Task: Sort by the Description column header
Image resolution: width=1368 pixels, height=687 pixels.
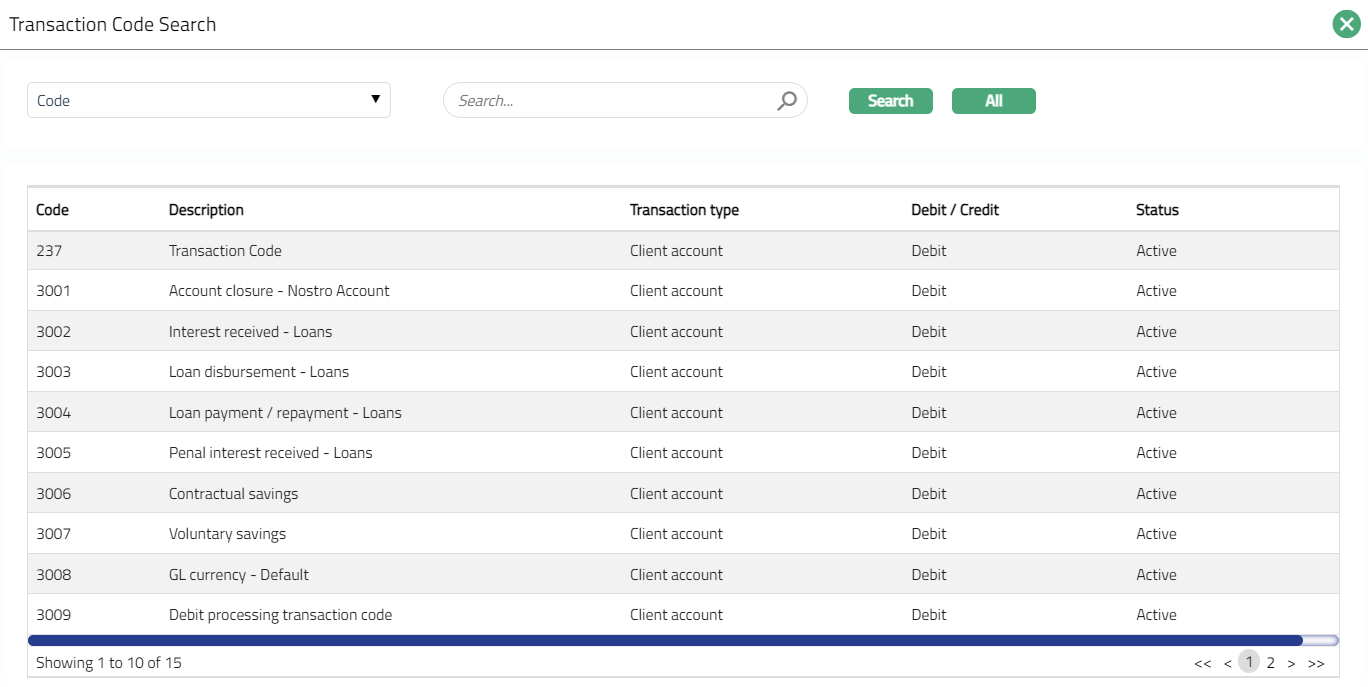Action: click(x=206, y=210)
